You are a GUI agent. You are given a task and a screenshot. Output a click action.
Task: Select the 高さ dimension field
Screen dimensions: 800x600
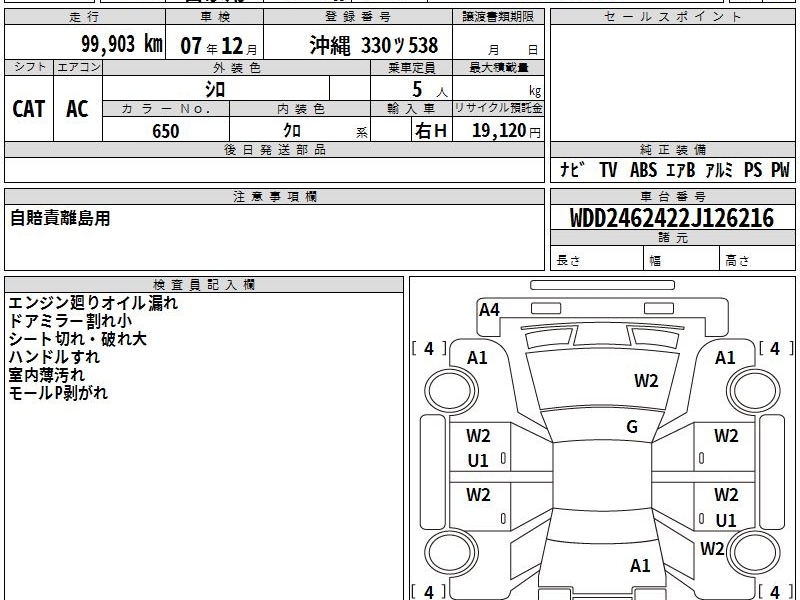pos(757,259)
